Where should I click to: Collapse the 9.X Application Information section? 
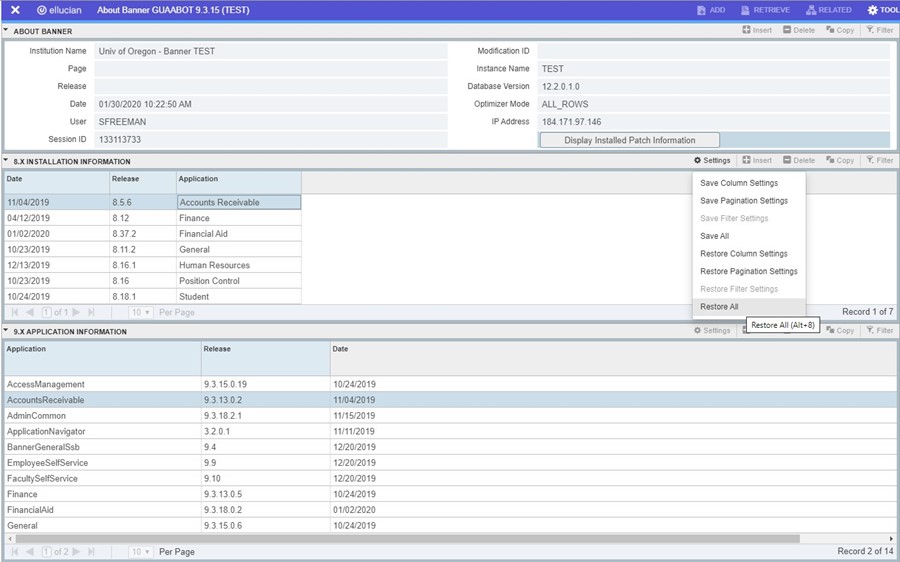click(x=6, y=330)
